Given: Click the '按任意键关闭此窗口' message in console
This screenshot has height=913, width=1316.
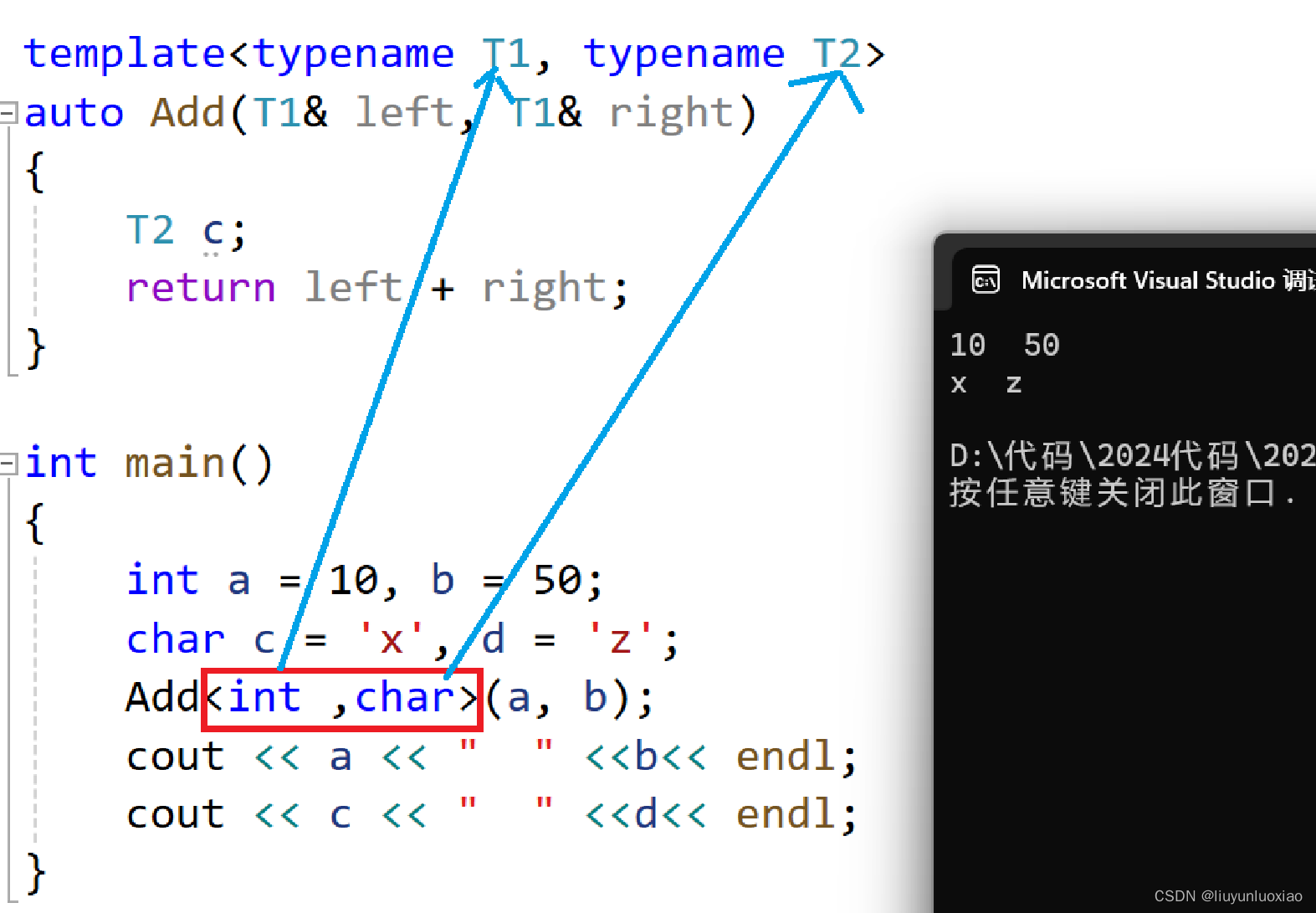Looking at the screenshot, I should [1122, 493].
